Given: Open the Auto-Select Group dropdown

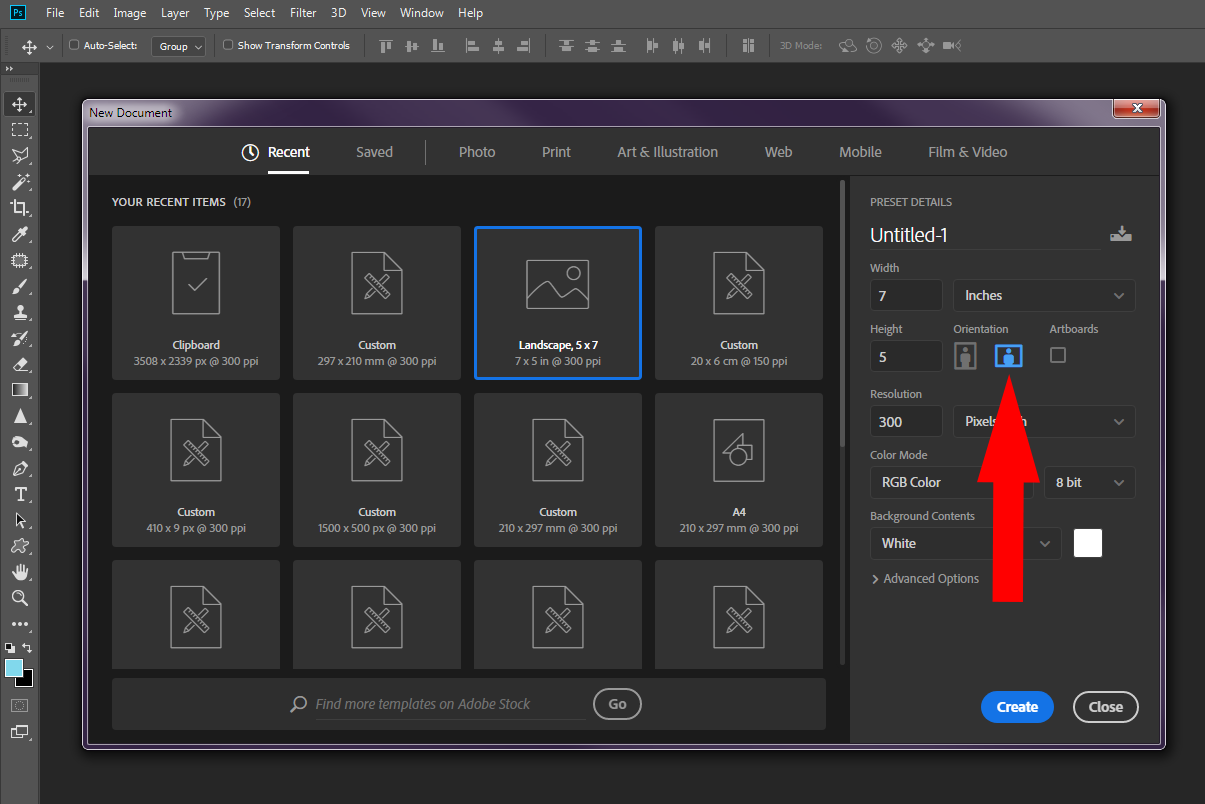Looking at the screenshot, I should [179, 46].
